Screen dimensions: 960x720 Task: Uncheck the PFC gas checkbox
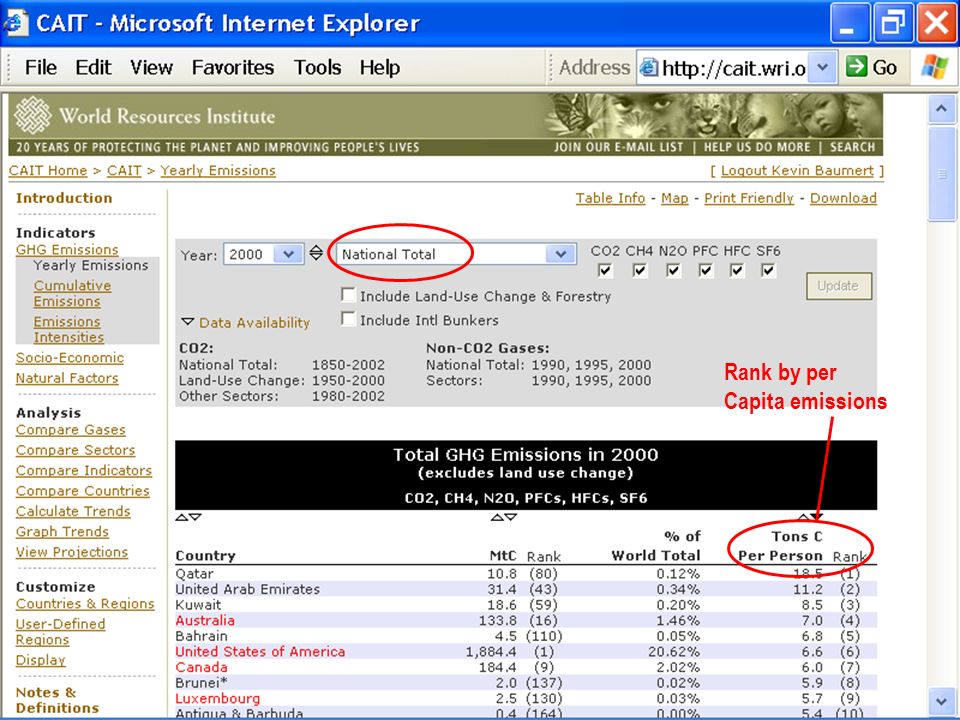[x=706, y=270]
